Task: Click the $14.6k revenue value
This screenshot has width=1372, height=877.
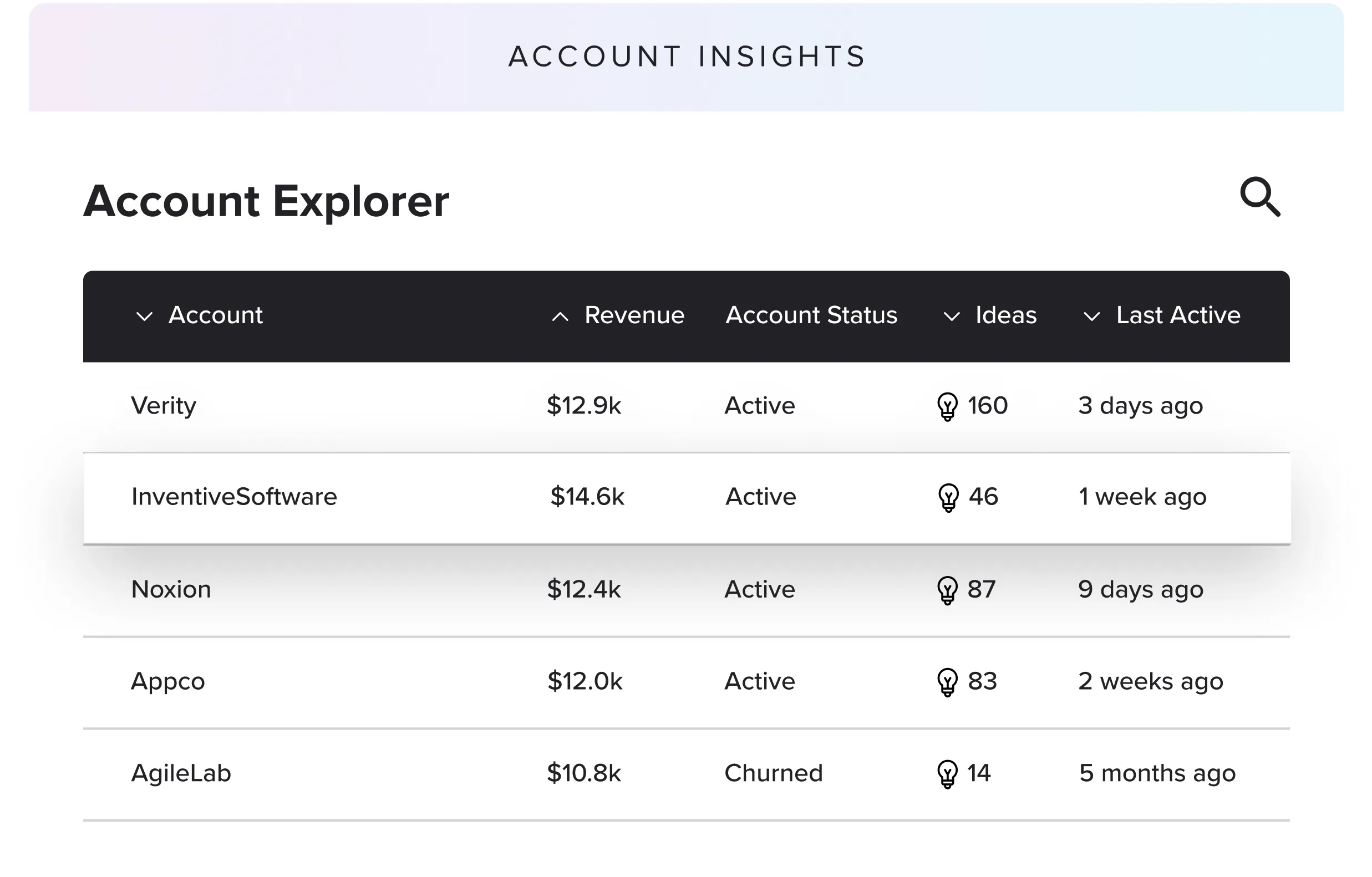Action: pyautogui.click(x=587, y=497)
